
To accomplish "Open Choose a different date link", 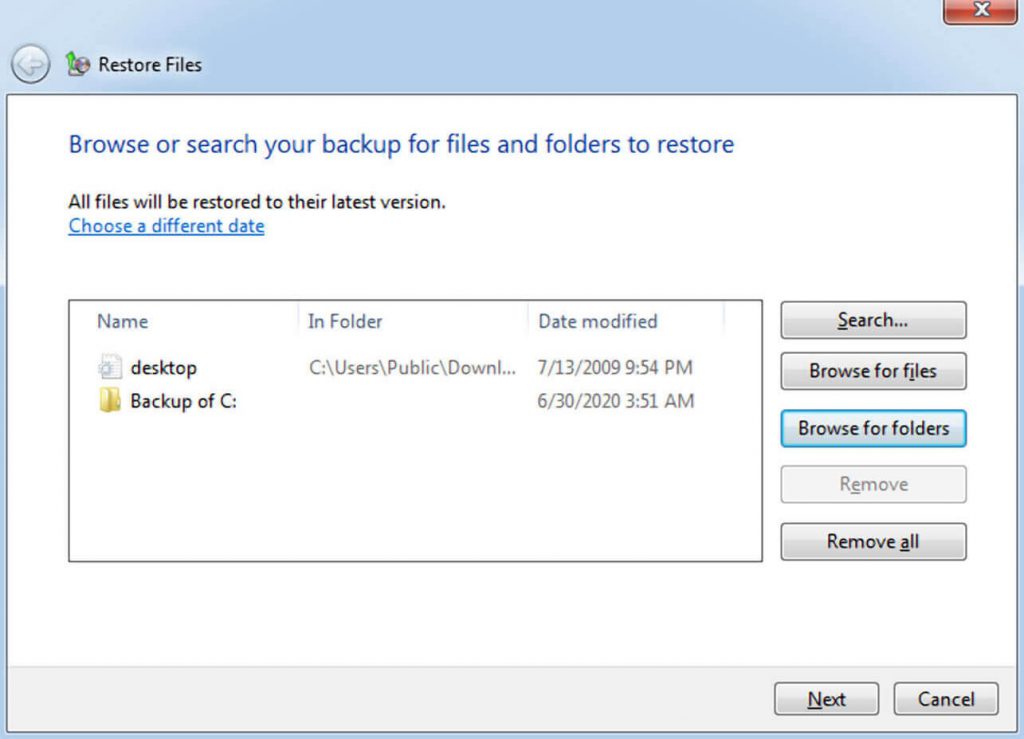I will pyautogui.click(x=165, y=226).
